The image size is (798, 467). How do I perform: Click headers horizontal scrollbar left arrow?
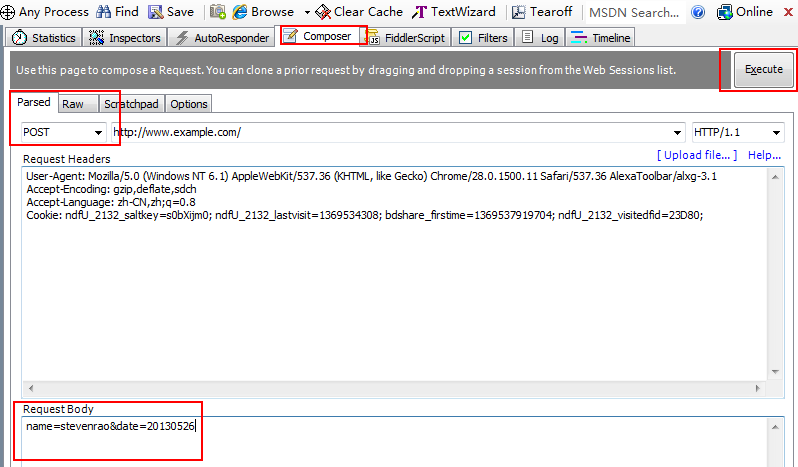pos(31,388)
